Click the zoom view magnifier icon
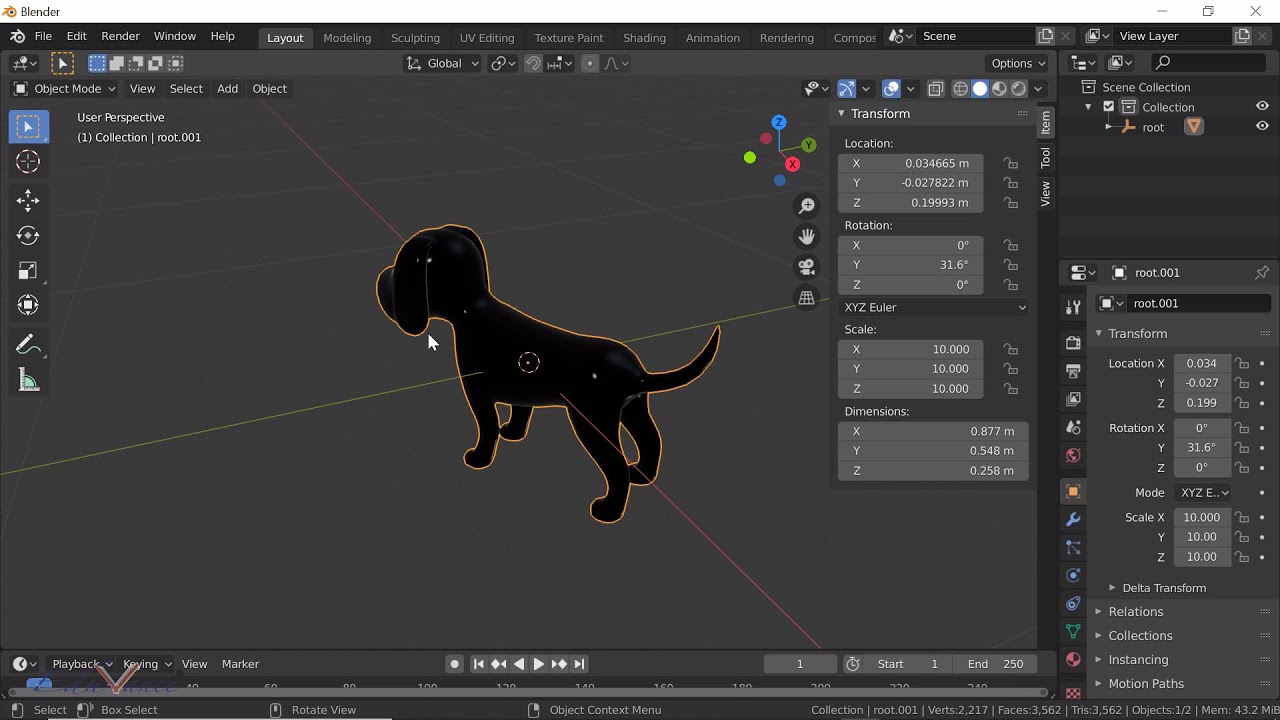 [806, 206]
